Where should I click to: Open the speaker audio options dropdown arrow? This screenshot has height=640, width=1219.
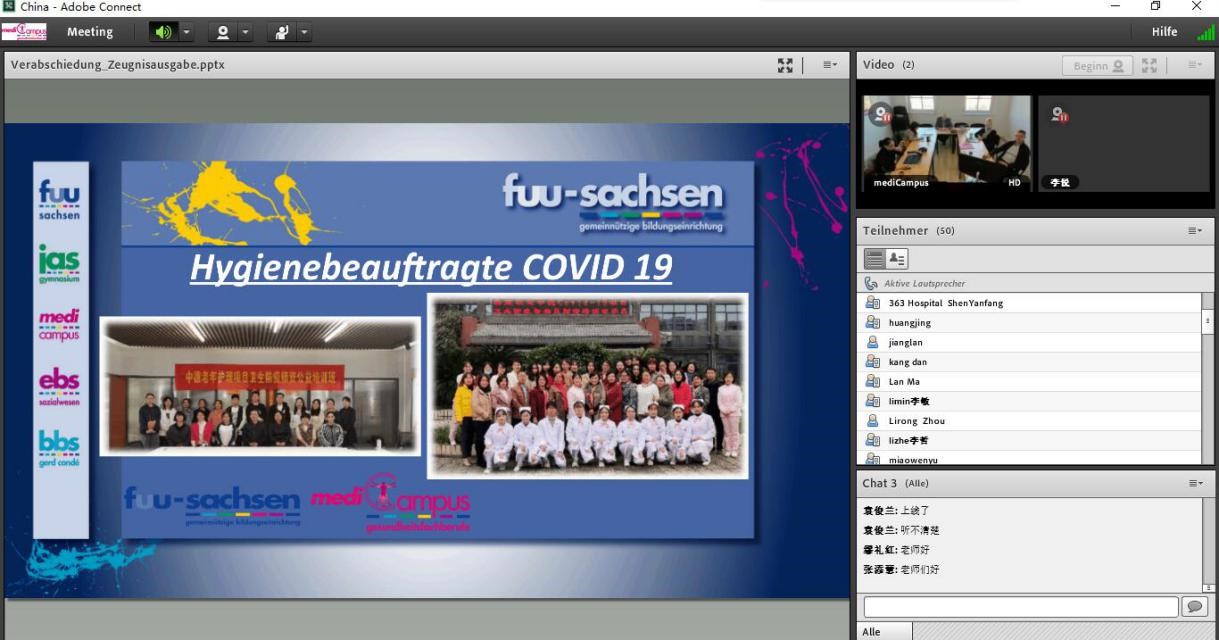(x=186, y=32)
